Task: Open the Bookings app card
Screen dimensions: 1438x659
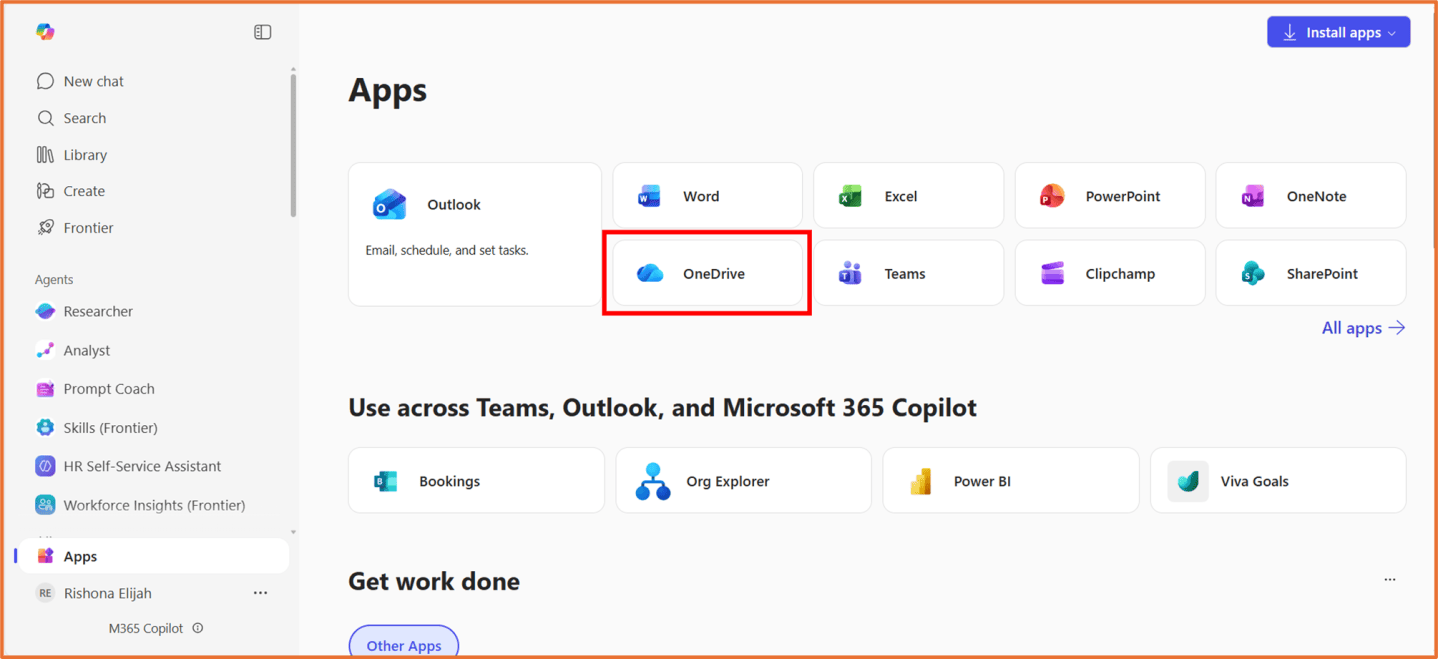Action: coord(476,481)
